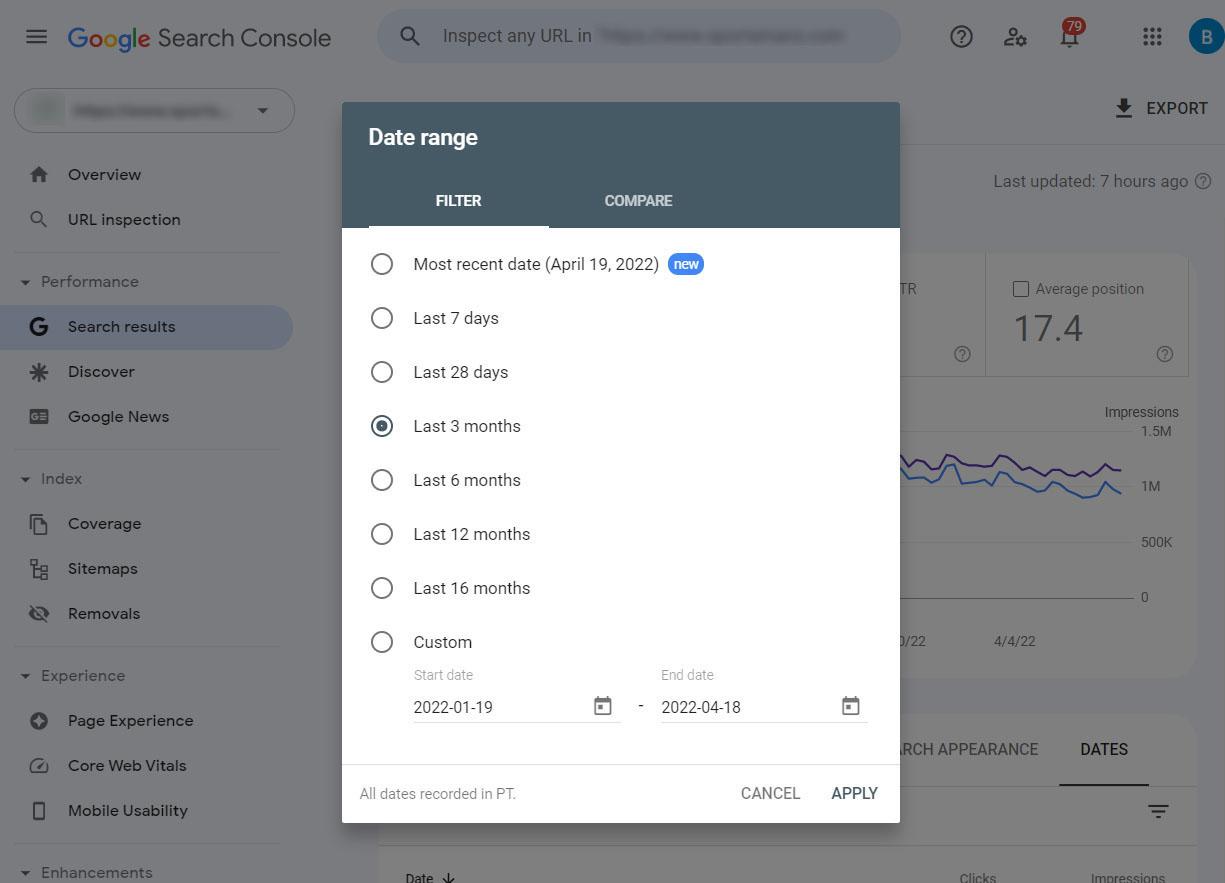
Task: Click the Removals crossed-eye icon
Action: [x=39, y=613]
